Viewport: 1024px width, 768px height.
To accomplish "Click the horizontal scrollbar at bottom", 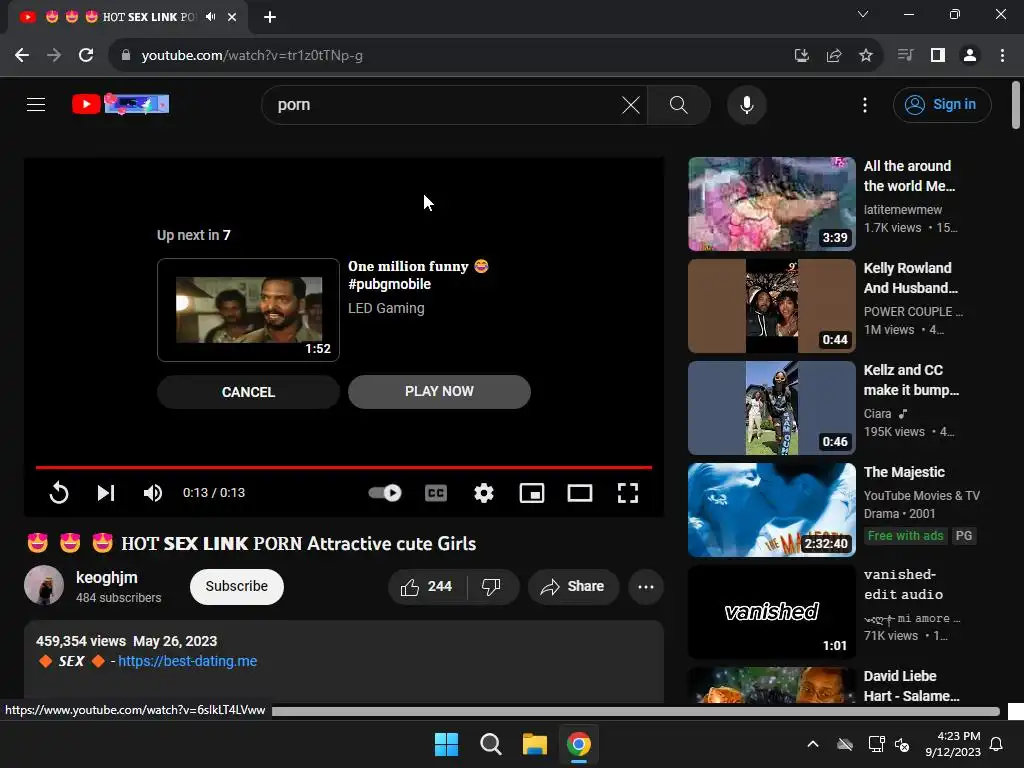I will (x=635, y=711).
